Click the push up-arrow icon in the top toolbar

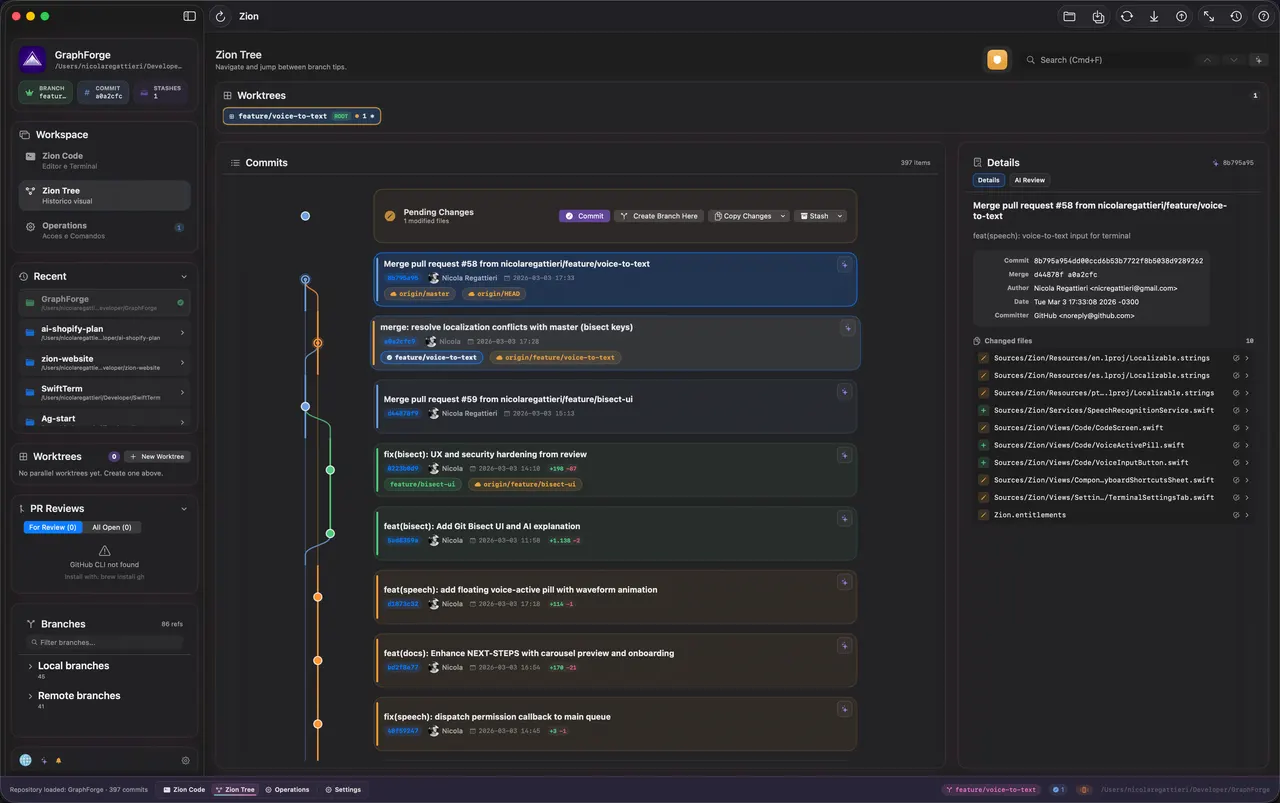pos(1181,16)
